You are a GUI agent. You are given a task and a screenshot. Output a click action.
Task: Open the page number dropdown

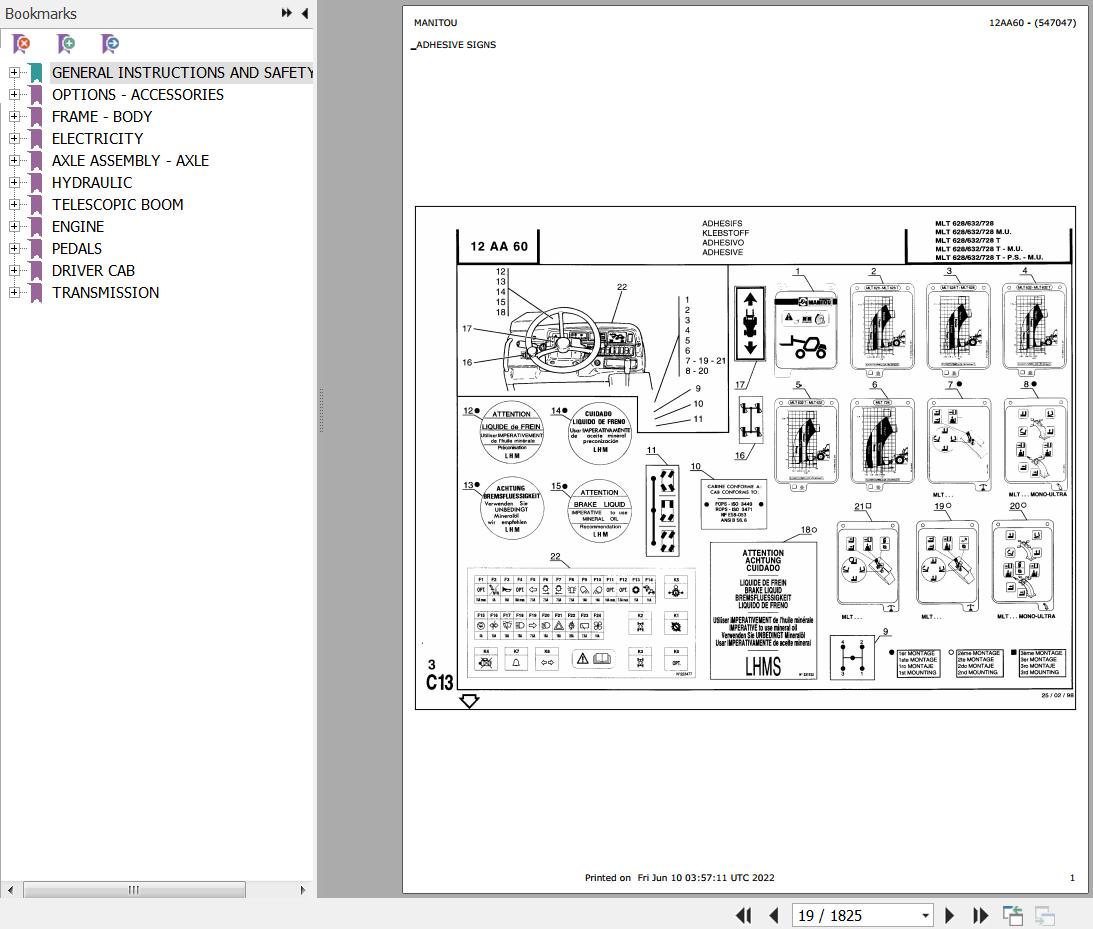tap(925, 916)
